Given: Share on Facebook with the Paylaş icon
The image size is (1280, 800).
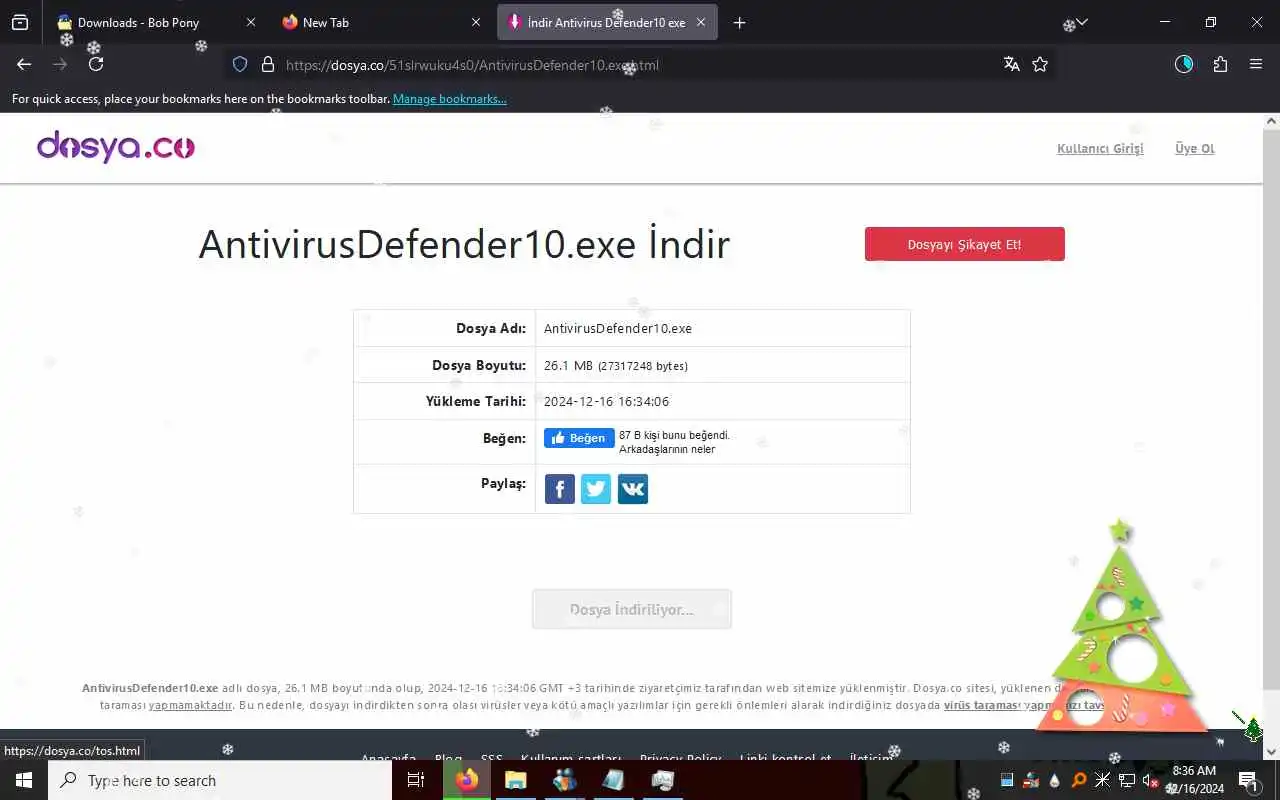Looking at the screenshot, I should pos(560,489).
